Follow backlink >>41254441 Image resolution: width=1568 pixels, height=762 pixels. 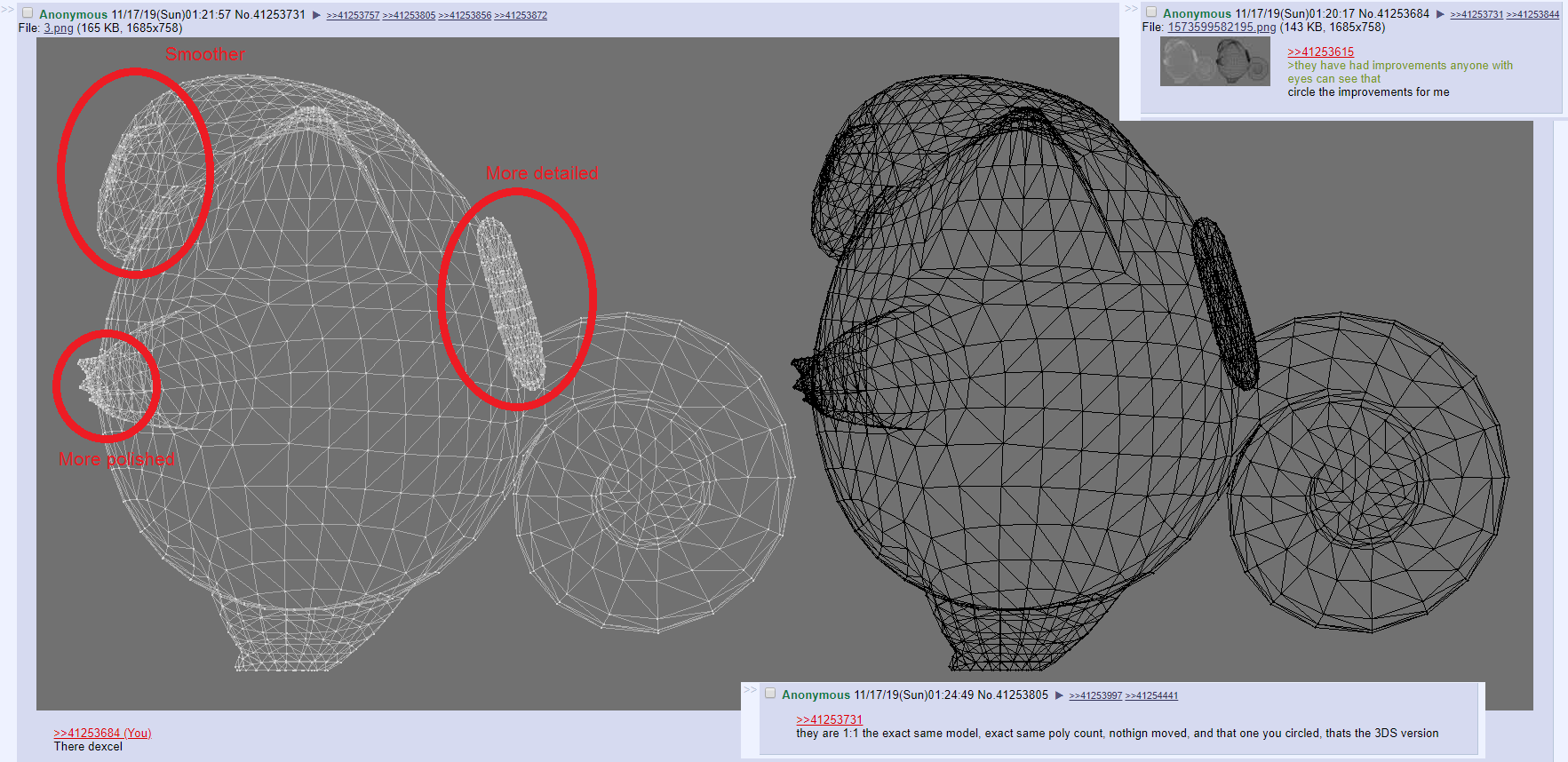tap(1151, 696)
